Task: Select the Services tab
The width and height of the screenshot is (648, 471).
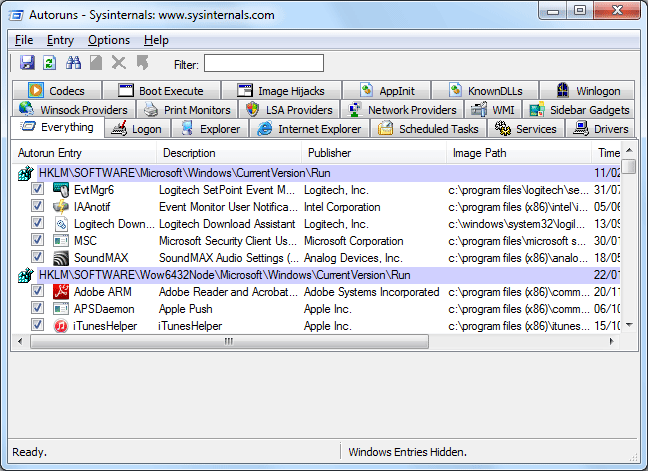Action: (x=526, y=128)
